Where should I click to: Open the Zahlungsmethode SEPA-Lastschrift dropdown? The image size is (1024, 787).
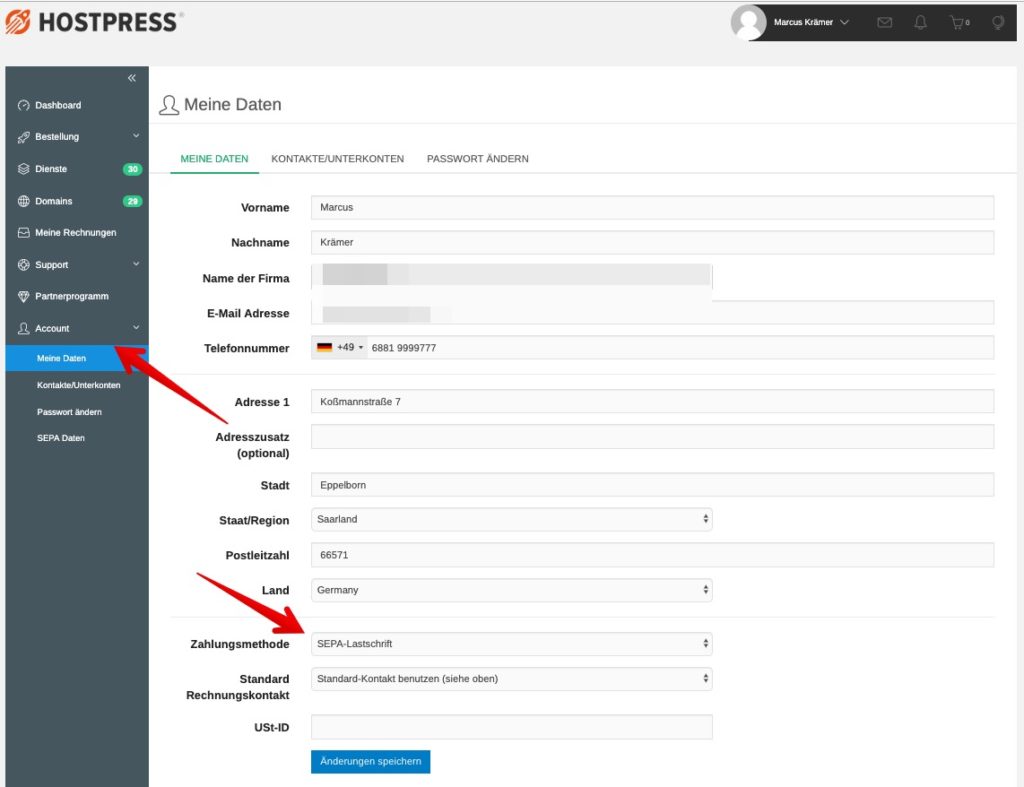pyautogui.click(x=511, y=643)
